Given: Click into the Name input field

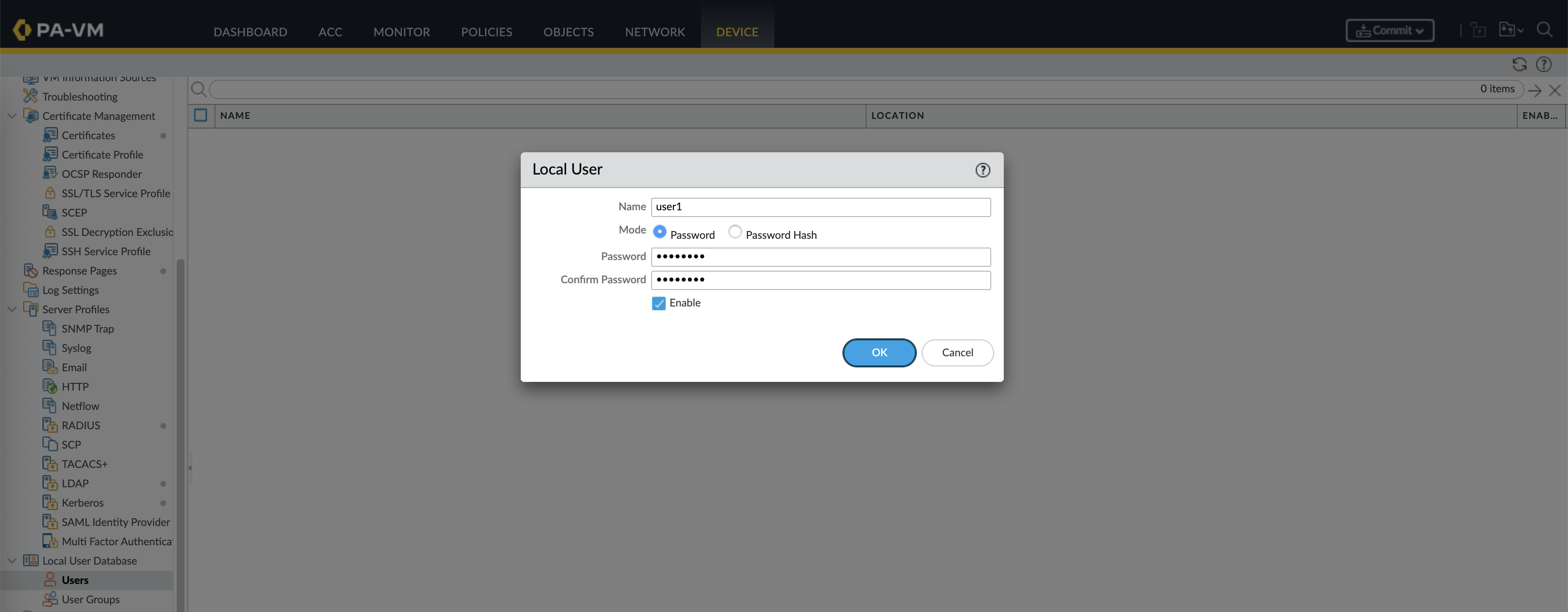Looking at the screenshot, I should tap(820, 207).
